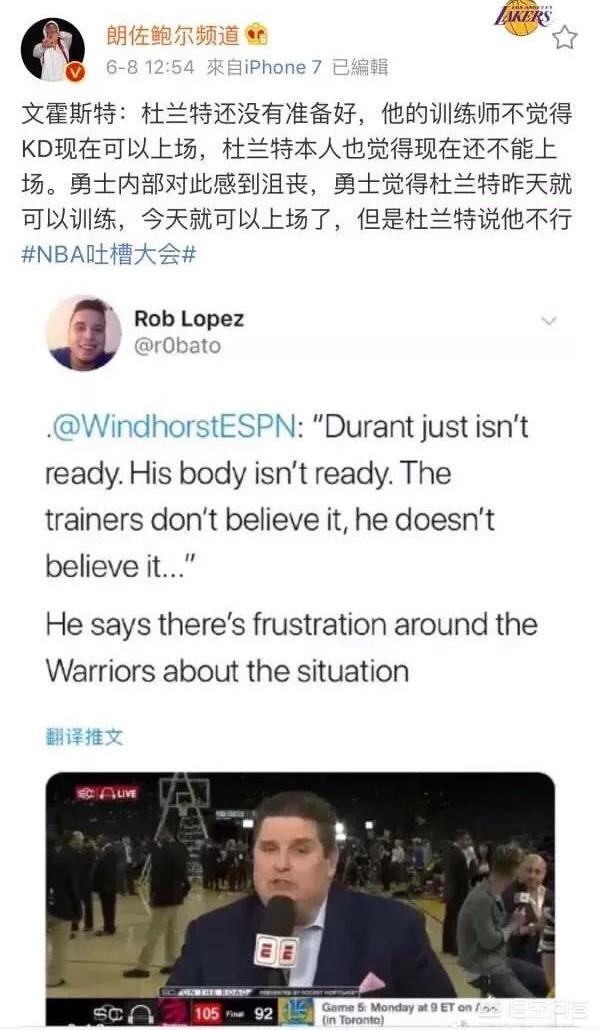Open the 朗佐鲍尔频道 username
Image resolution: width=600 pixels, height=1030 pixels.
point(173,35)
